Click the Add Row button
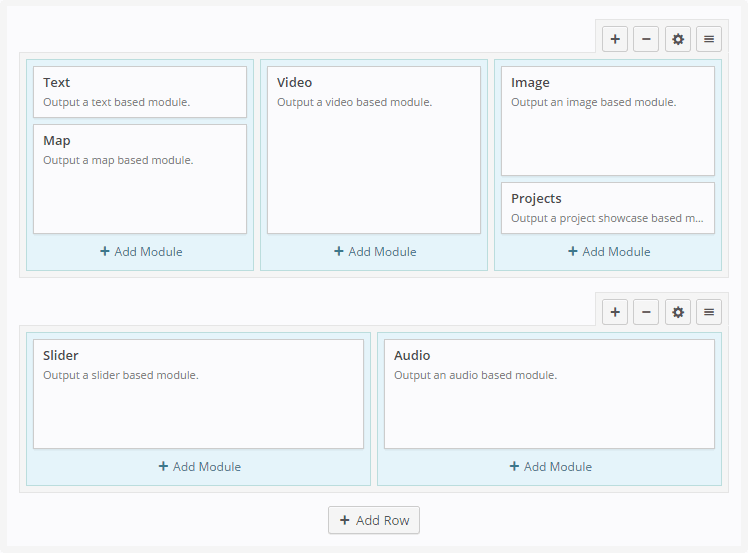 pos(374,520)
